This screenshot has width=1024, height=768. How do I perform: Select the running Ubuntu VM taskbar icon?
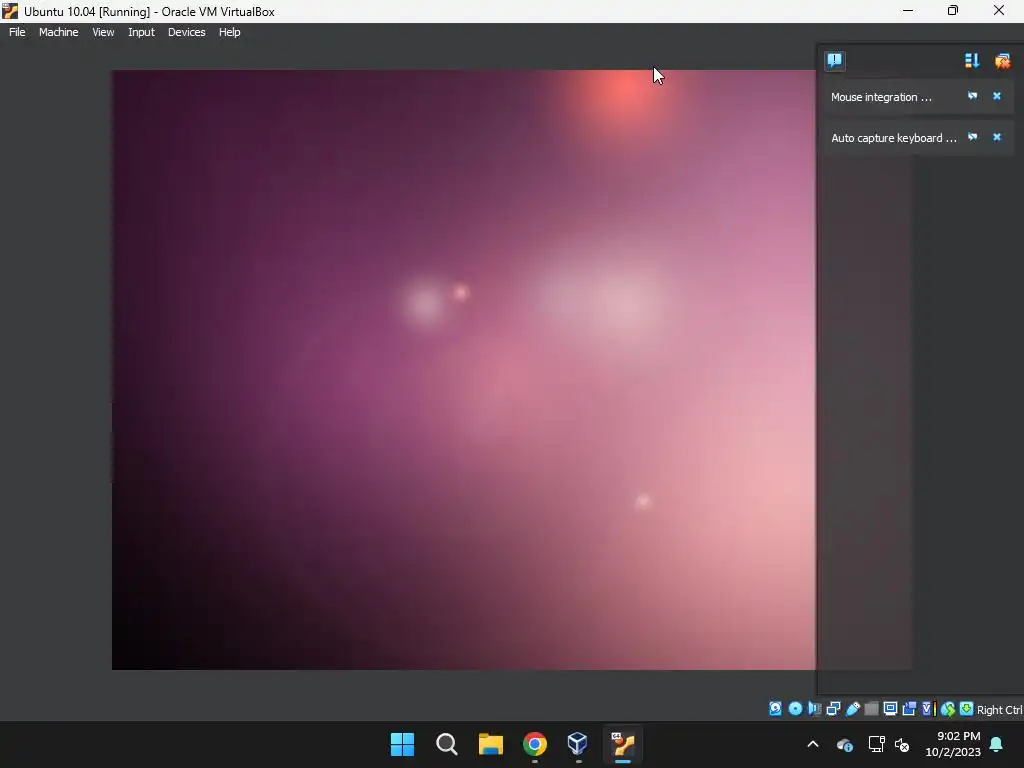[622, 744]
